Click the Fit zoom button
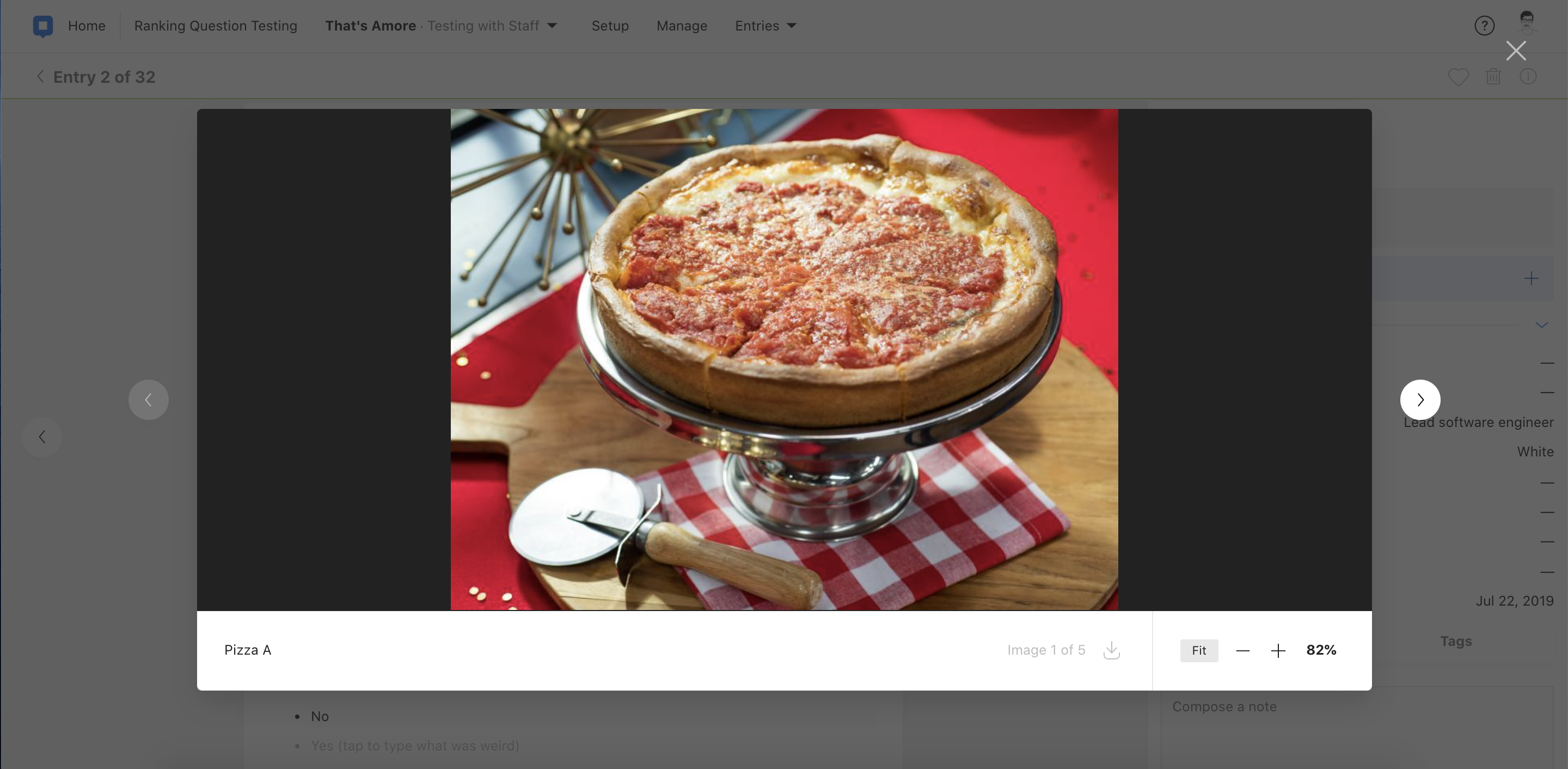The height and width of the screenshot is (769, 1568). click(1198, 650)
